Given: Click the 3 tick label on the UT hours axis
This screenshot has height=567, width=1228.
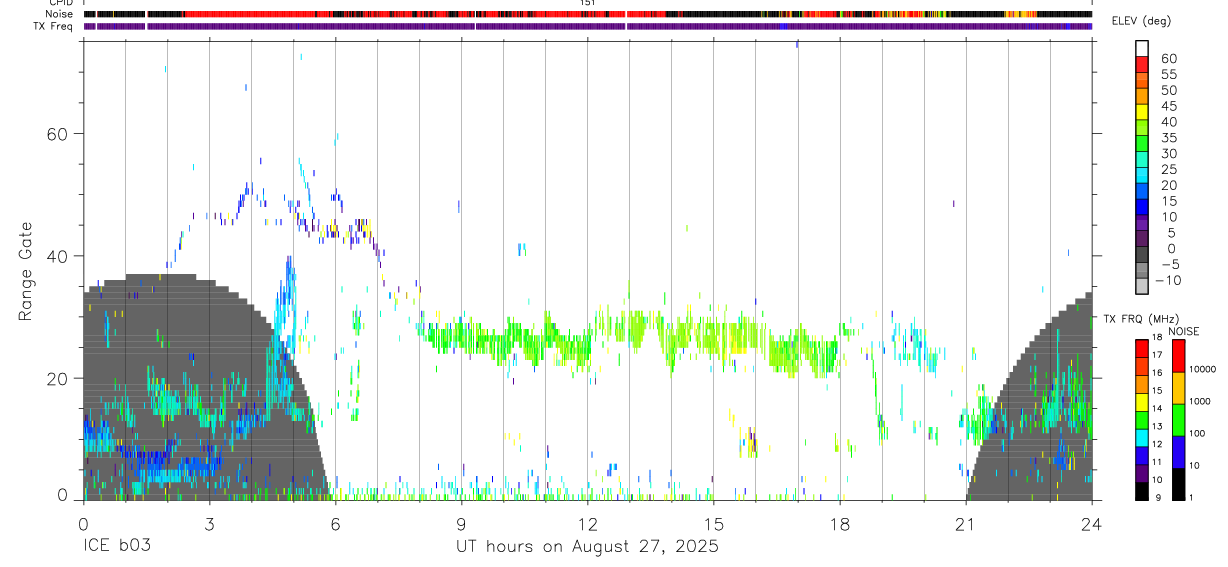Looking at the screenshot, I should [209, 524].
